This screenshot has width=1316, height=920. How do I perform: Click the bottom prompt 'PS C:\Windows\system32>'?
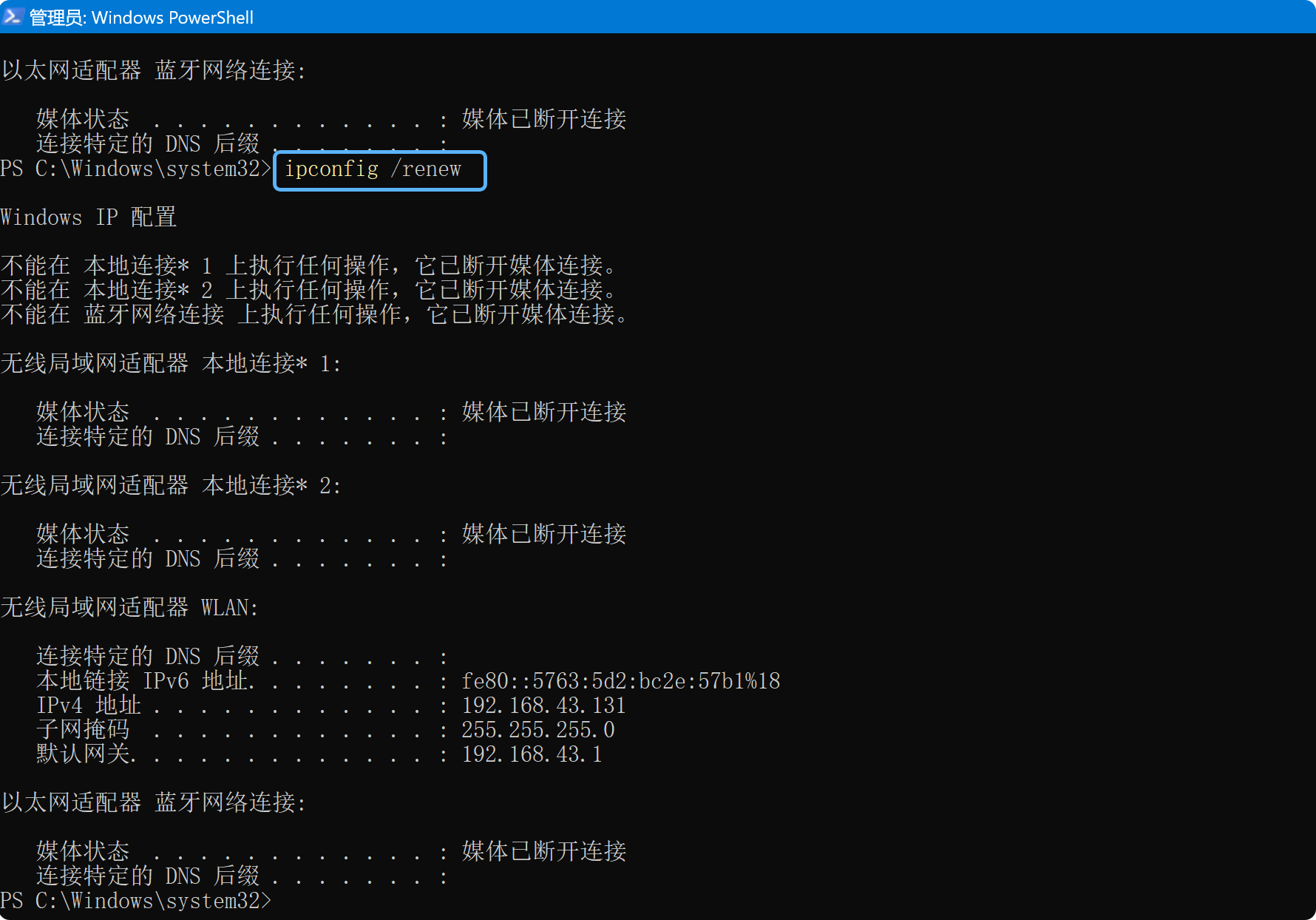click(x=136, y=900)
